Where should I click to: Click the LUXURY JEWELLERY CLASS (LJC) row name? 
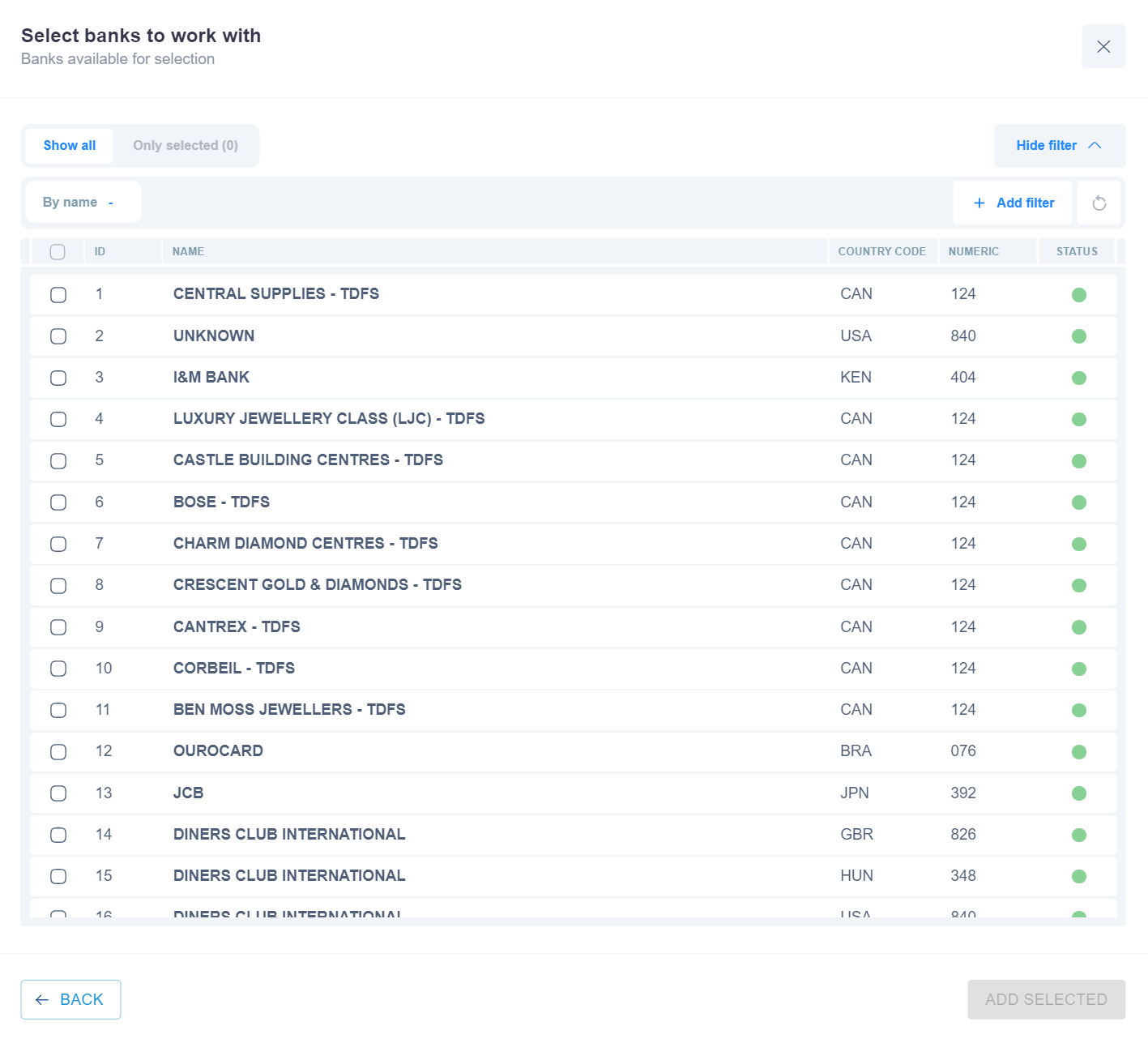point(329,419)
